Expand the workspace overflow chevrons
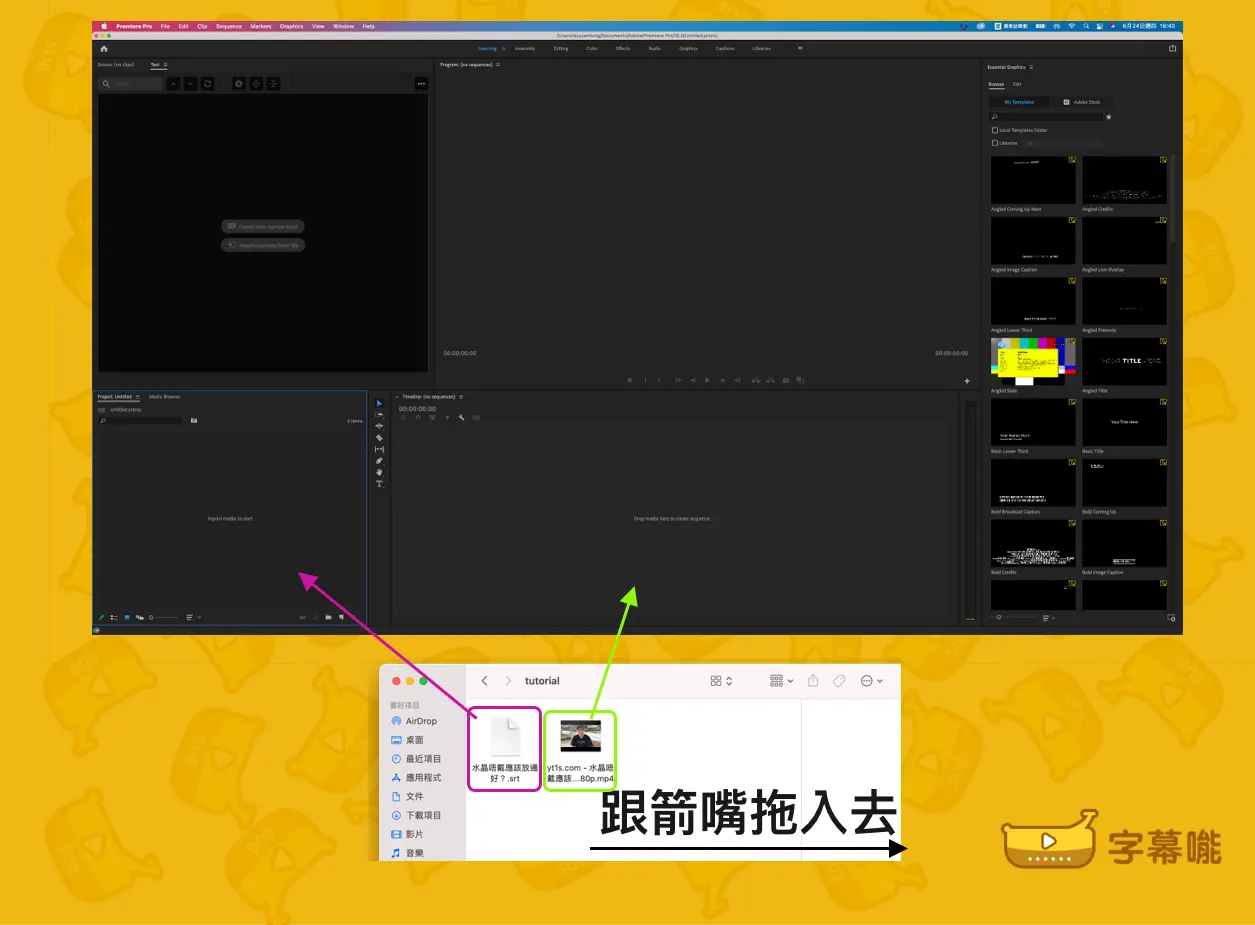Image resolution: width=1255 pixels, height=925 pixels. (799, 48)
